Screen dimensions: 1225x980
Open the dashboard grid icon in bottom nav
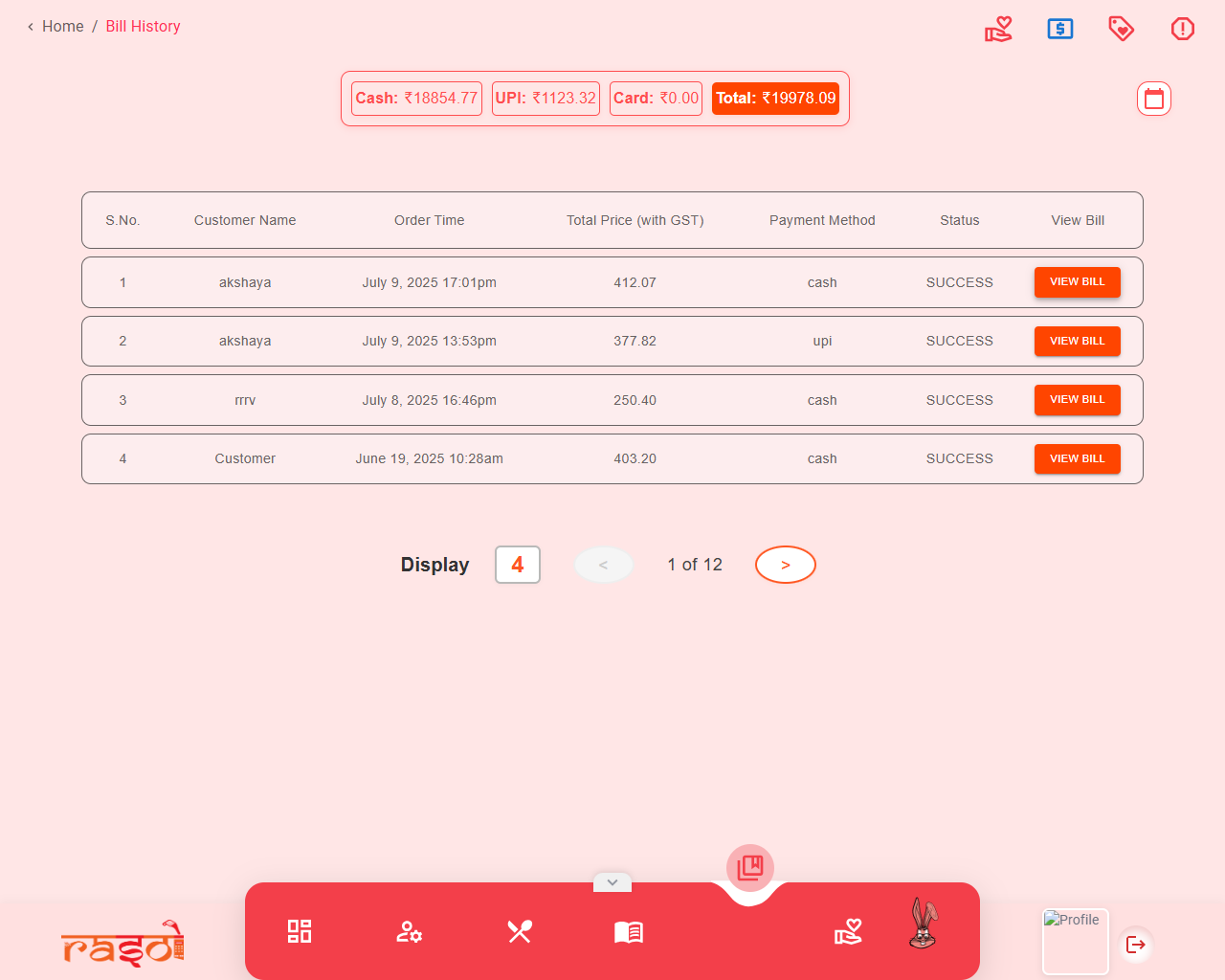300,931
